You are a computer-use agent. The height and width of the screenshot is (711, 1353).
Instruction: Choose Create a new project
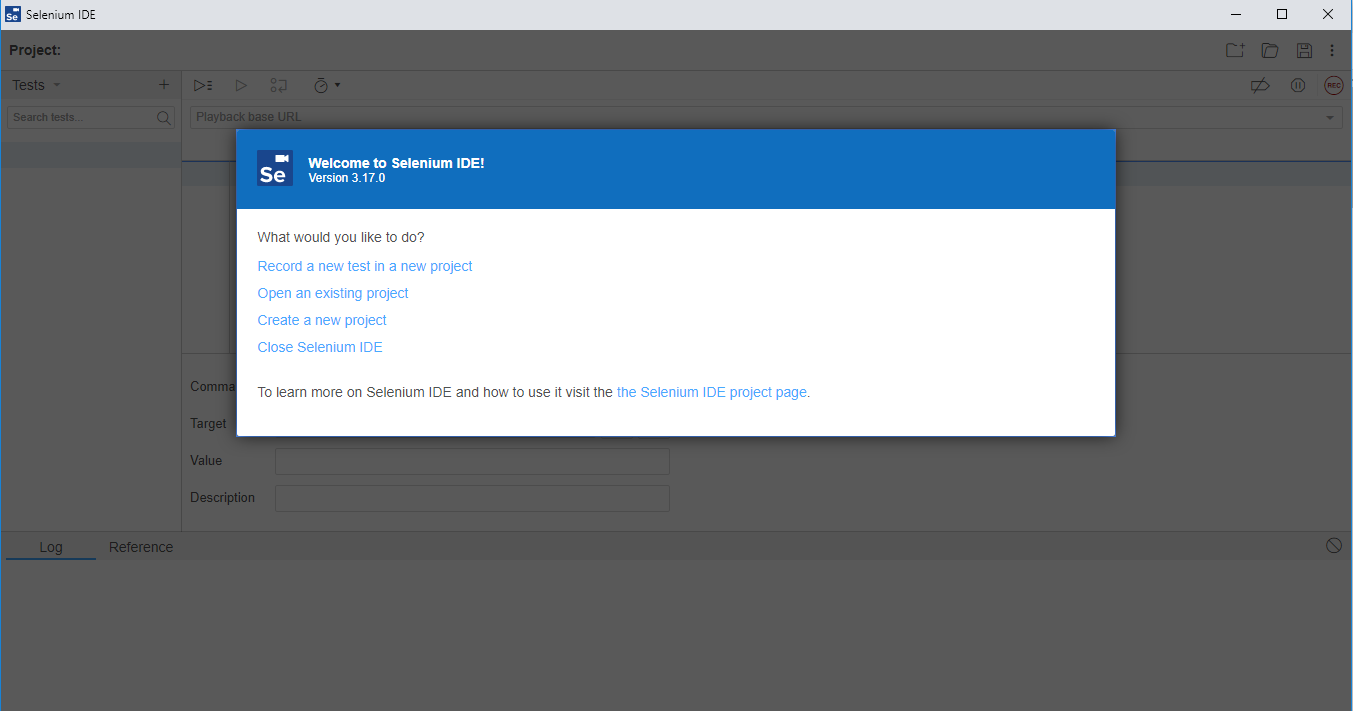[x=322, y=320]
